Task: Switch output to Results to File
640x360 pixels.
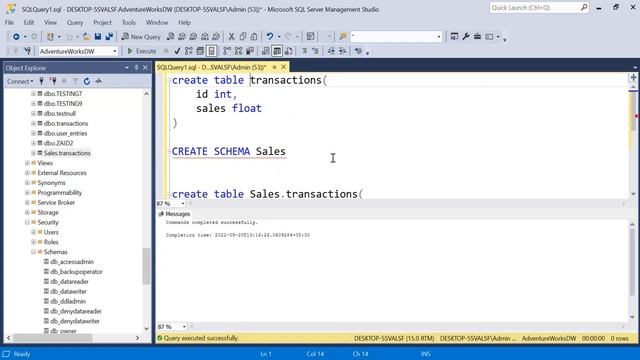Action: pos(288,51)
